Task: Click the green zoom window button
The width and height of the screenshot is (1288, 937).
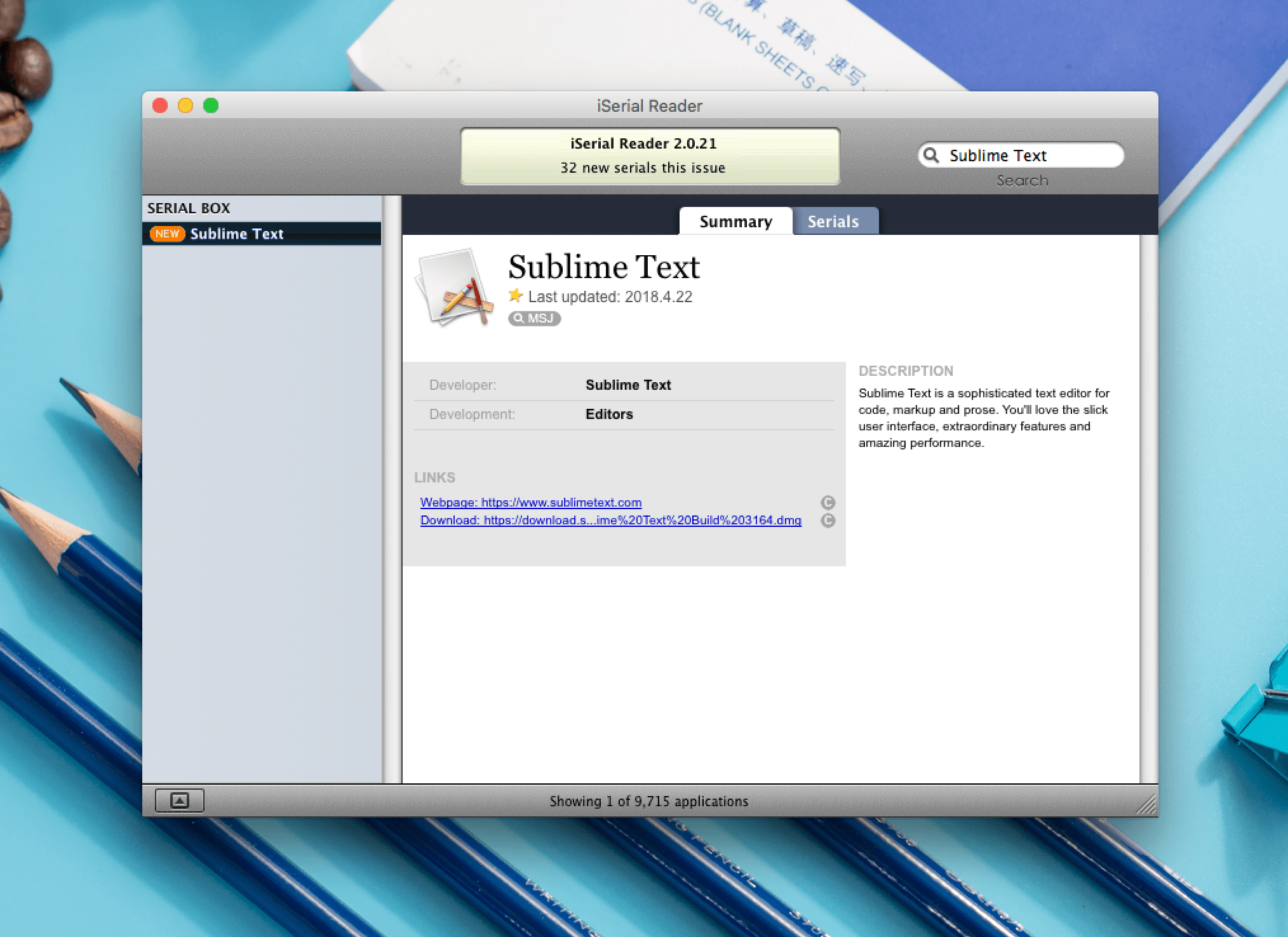Action: point(211,105)
